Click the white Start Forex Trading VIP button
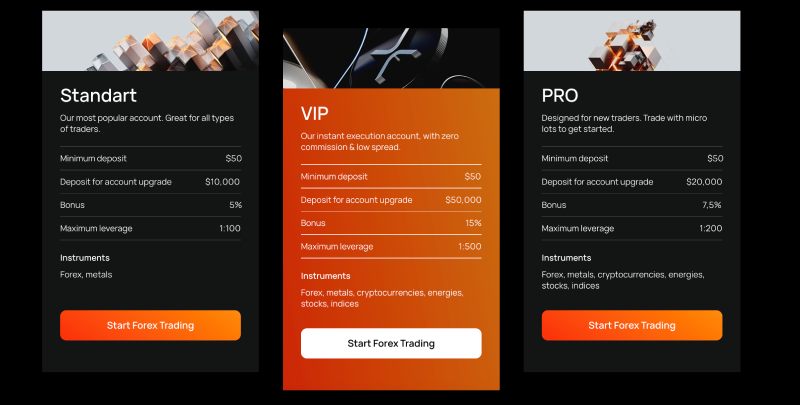The image size is (800, 405). click(391, 343)
